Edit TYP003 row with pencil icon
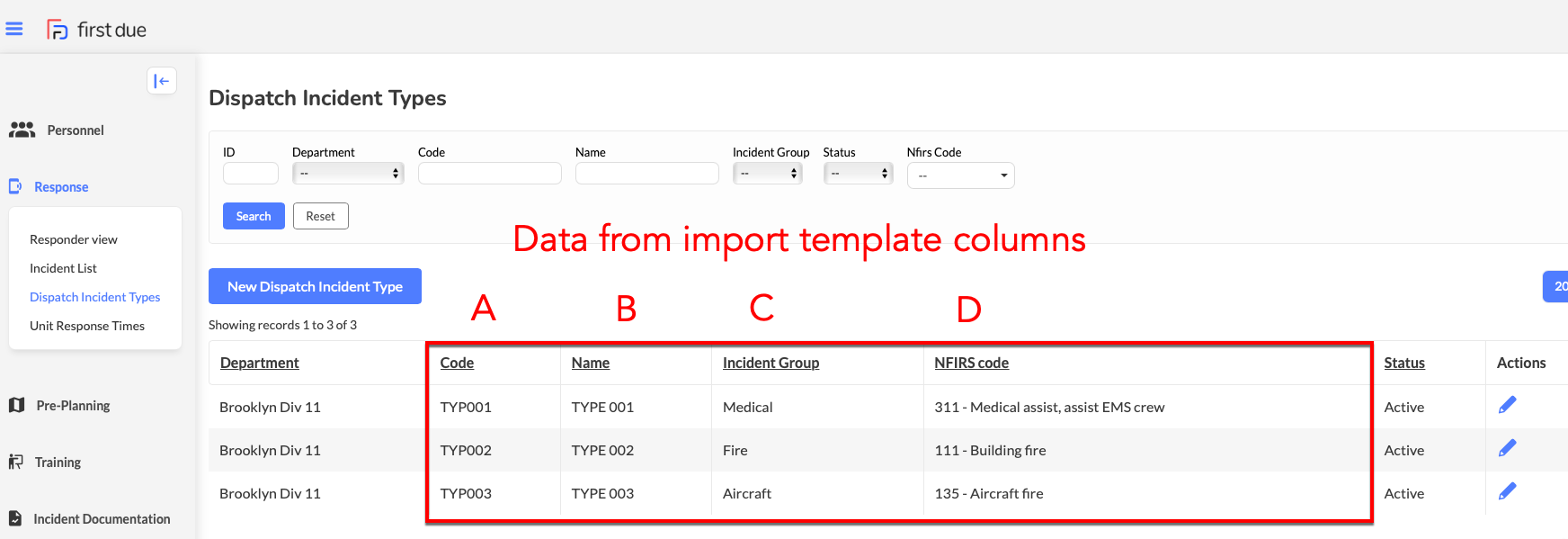1568x539 pixels. (x=1508, y=492)
